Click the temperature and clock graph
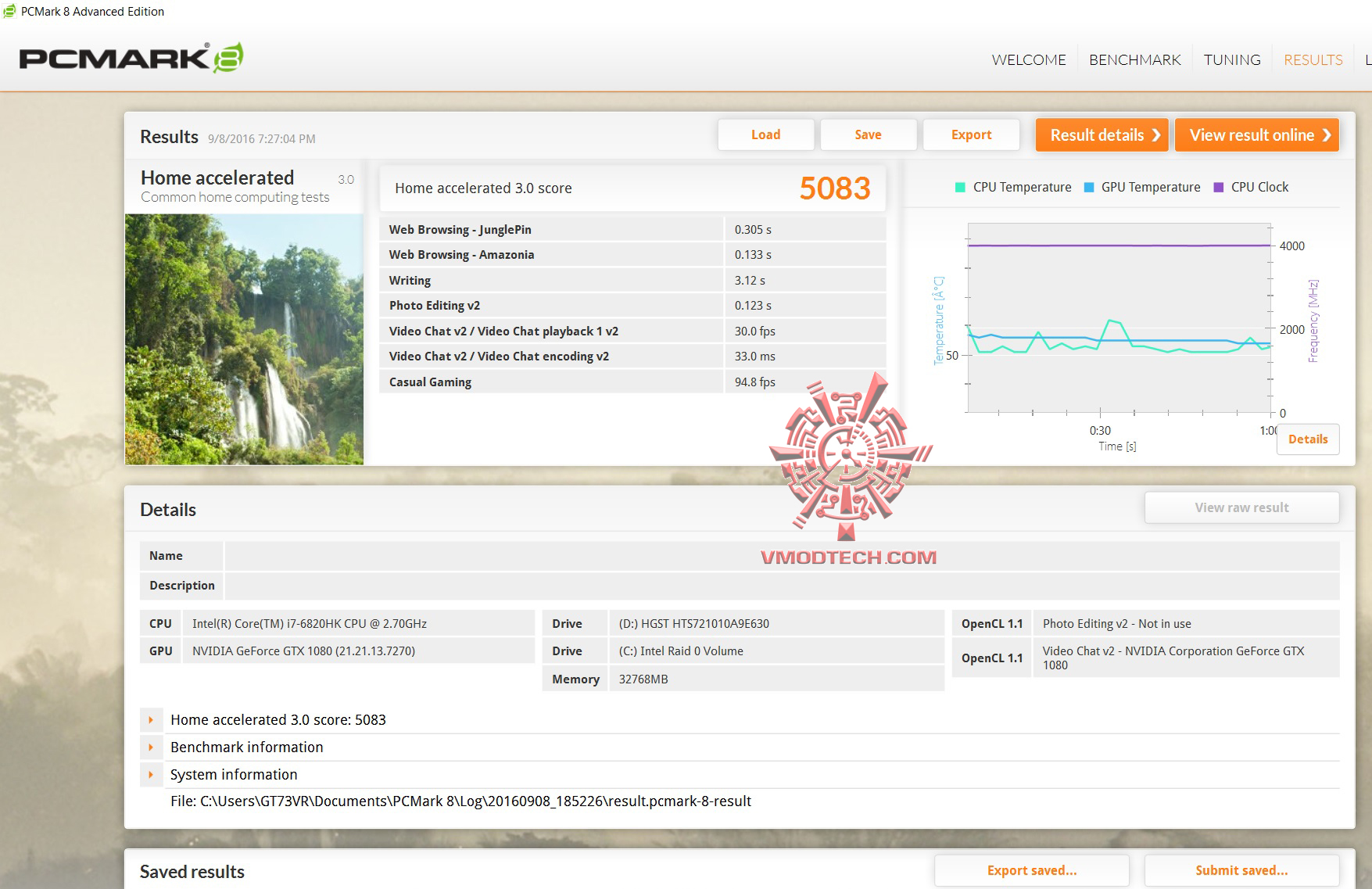 pyautogui.click(x=1119, y=317)
